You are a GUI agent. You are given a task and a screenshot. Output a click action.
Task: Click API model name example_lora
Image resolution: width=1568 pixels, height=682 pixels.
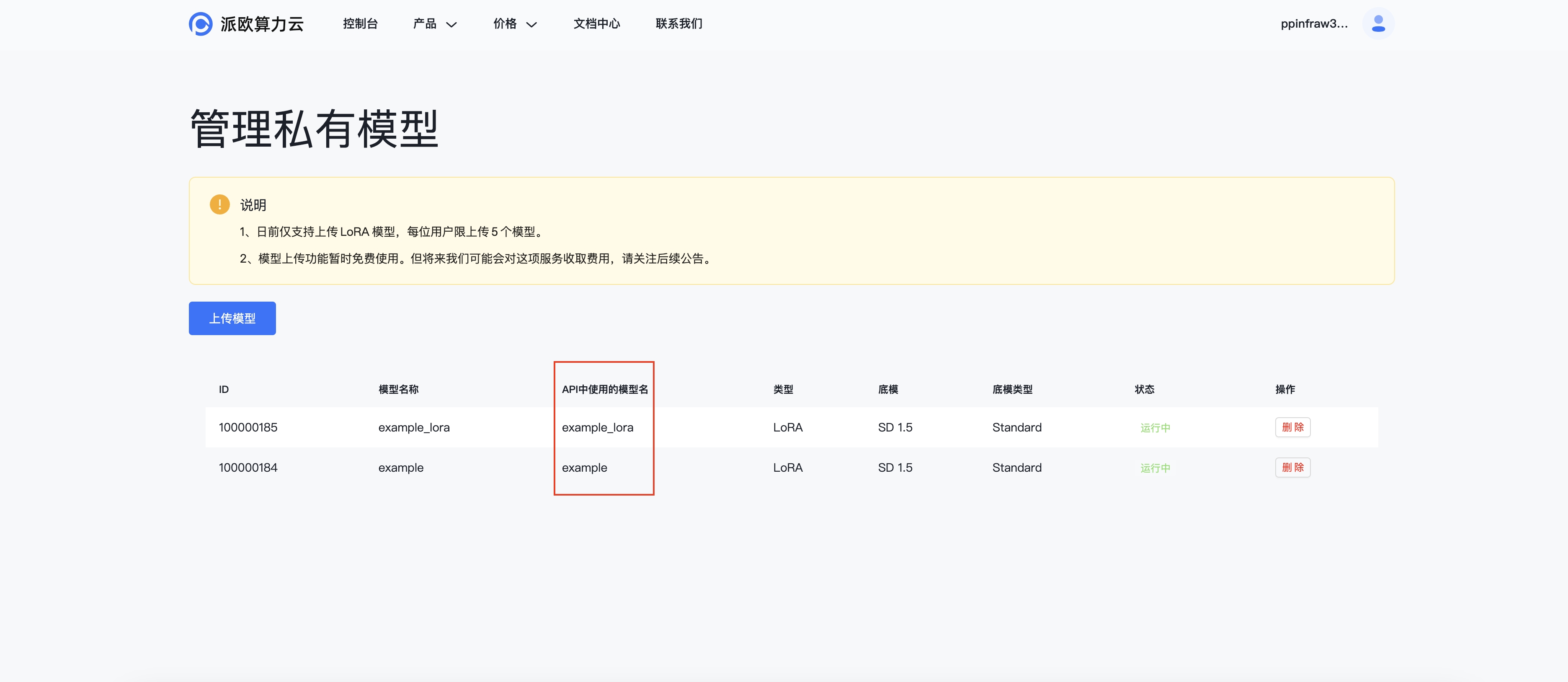pos(597,427)
